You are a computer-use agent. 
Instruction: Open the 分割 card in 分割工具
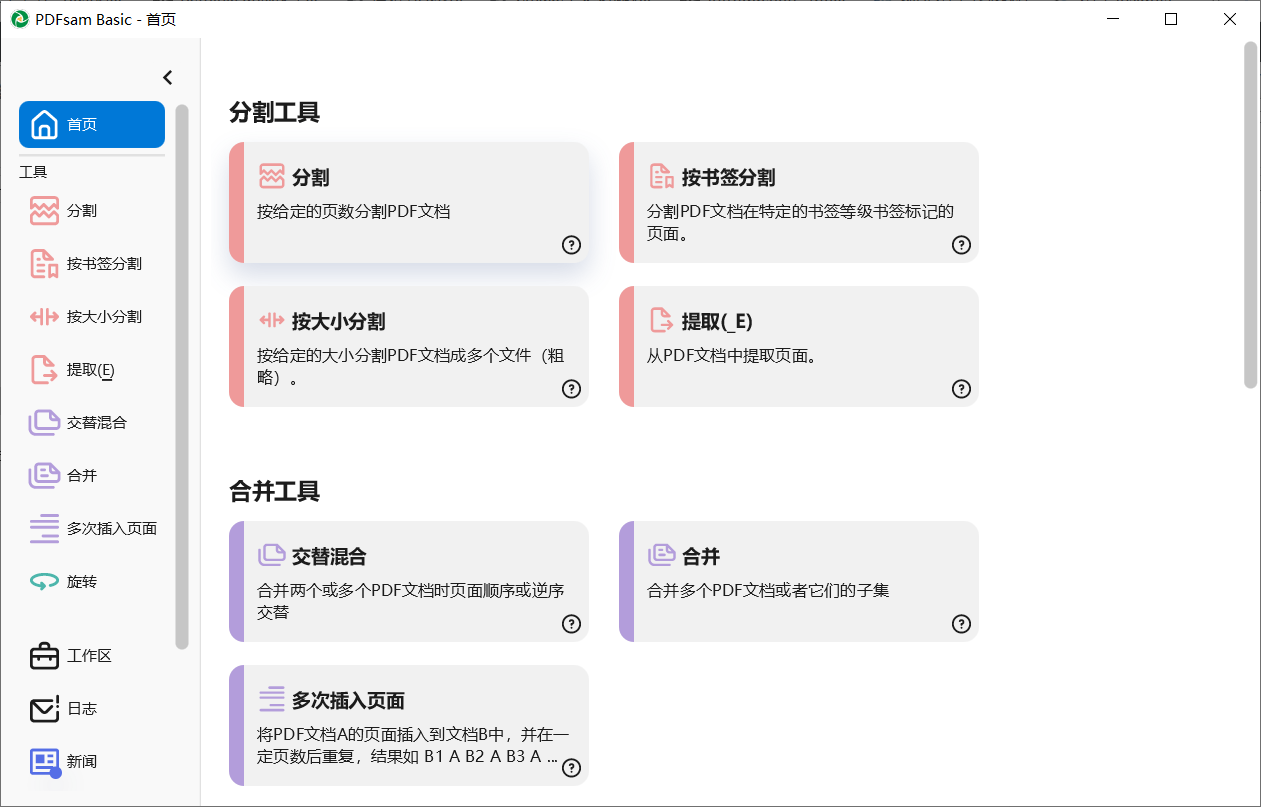tap(410, 202)
